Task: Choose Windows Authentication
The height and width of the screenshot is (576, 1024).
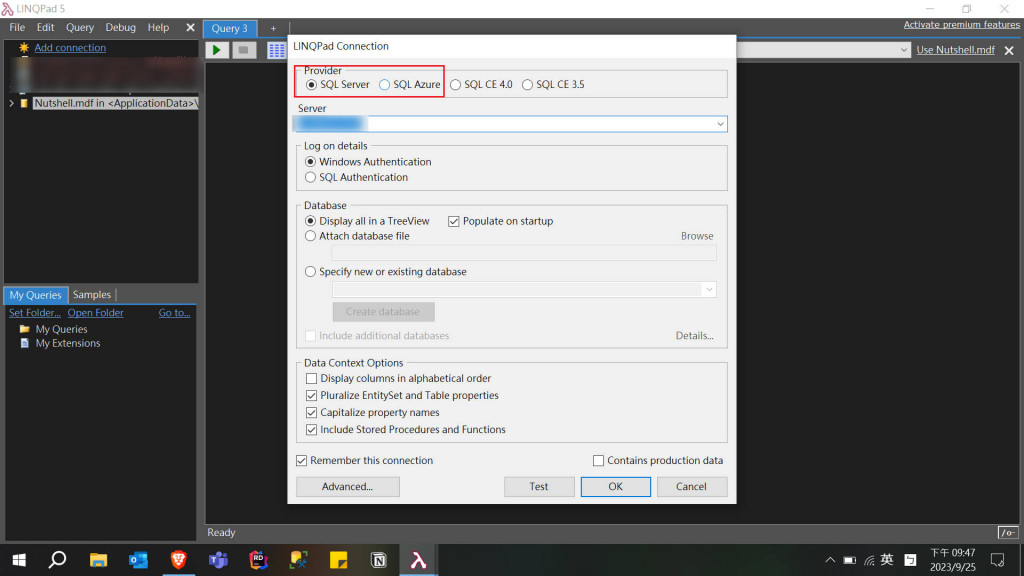Action: point(368,162)
